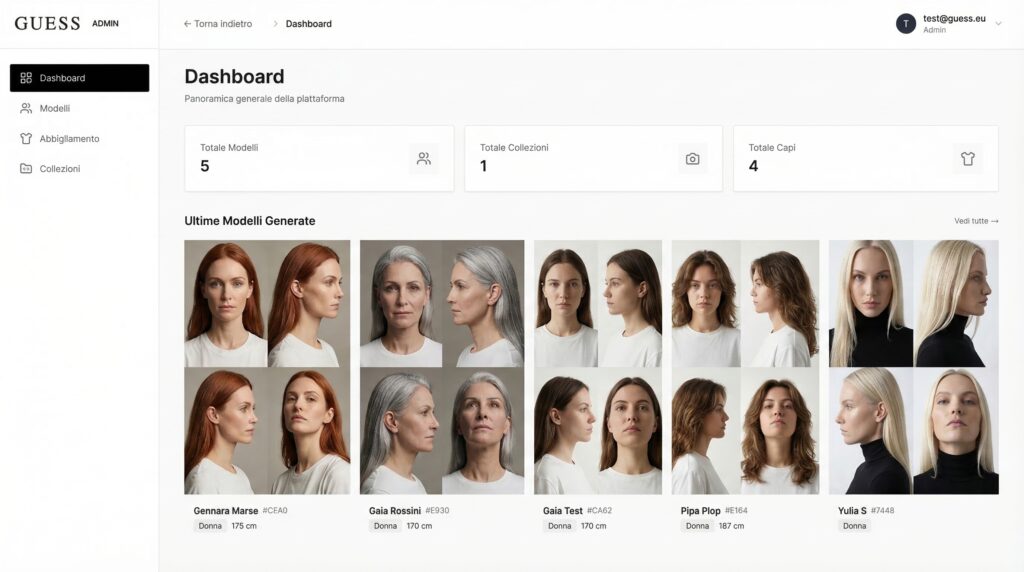The width and height of the screenshot is (1024, 572).
Task: Click the user avatar circle with letter T
Action: click(906, 24)
